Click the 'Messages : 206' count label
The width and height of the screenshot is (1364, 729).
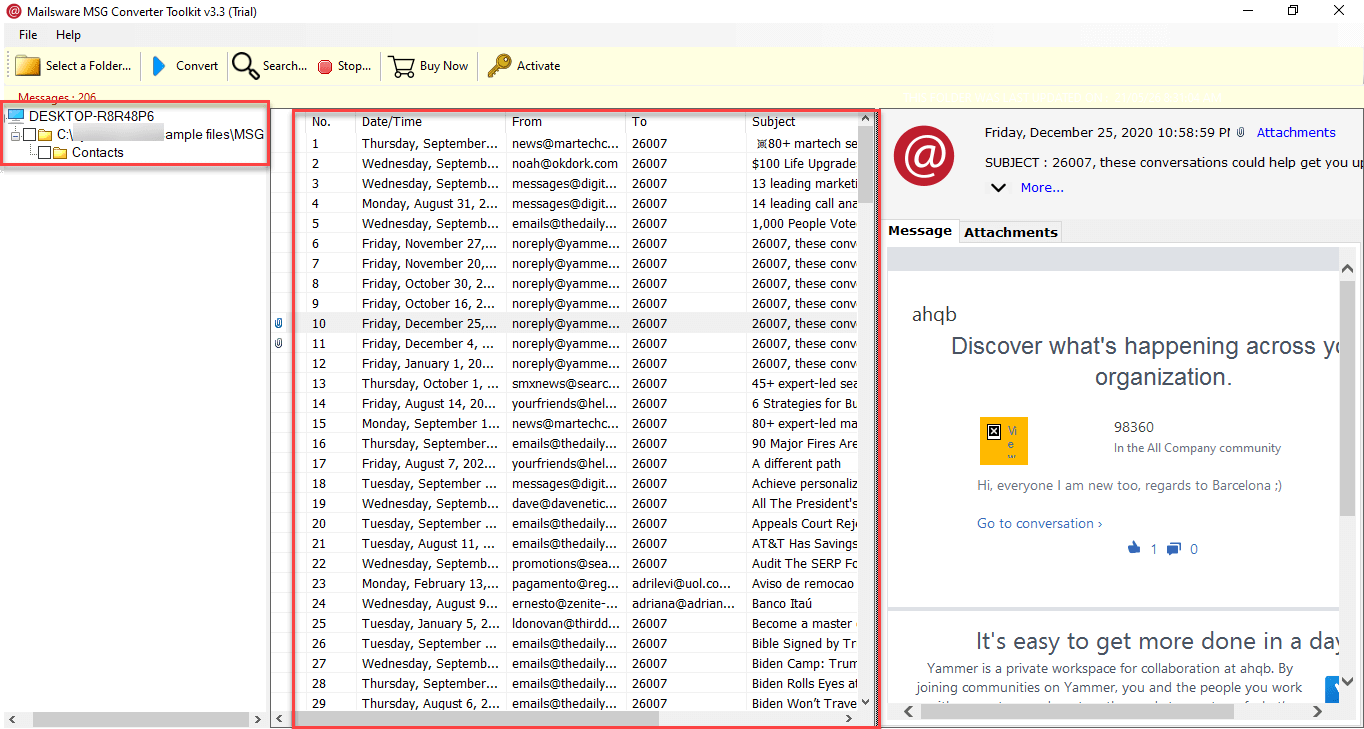(57, 97)
